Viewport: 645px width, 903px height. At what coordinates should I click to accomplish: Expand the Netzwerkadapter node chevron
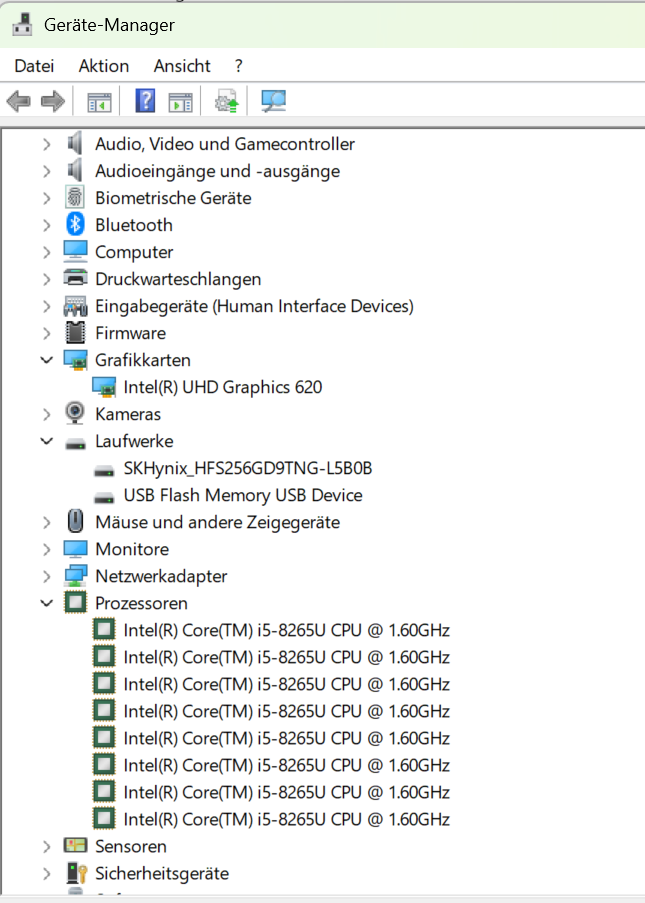[x=47, y=576]
